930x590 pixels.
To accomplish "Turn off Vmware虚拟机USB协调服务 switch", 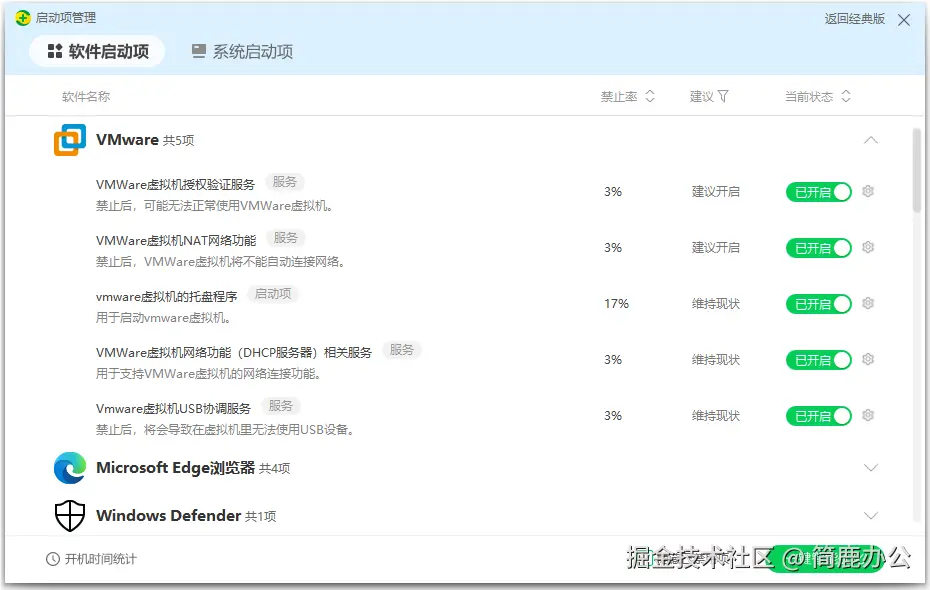I will pos(818,416).
